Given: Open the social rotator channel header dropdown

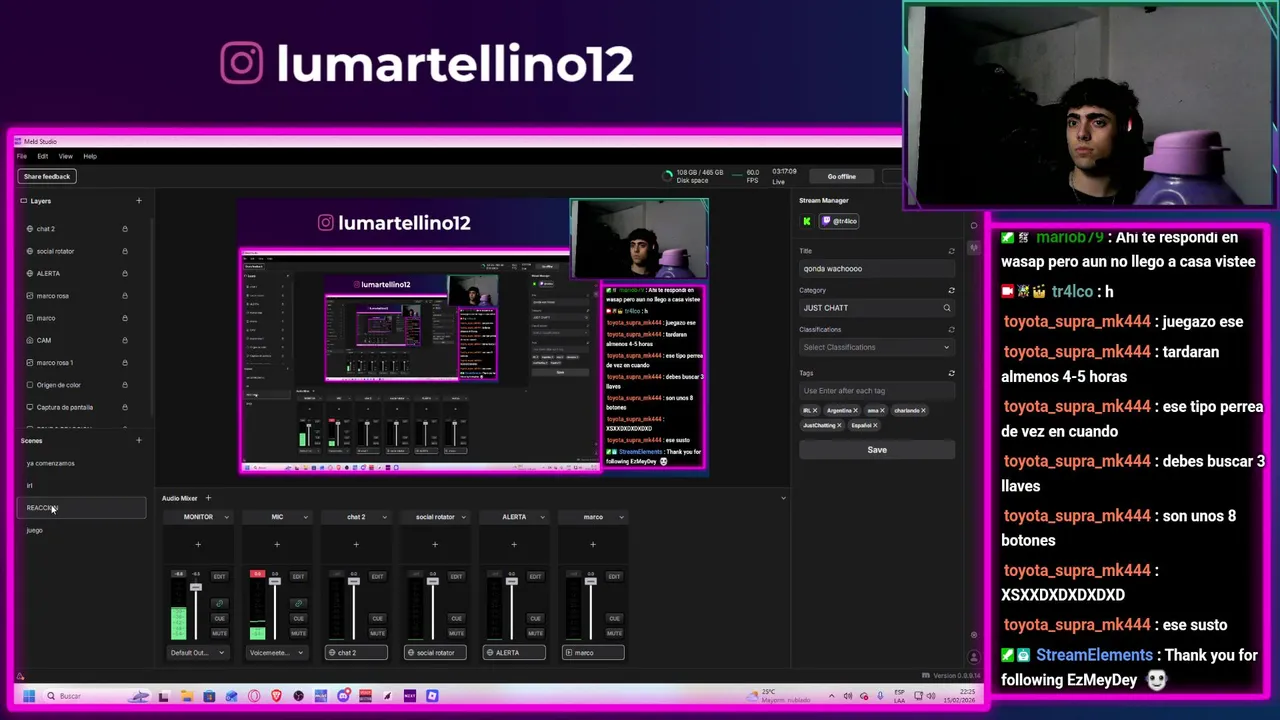Looking at the screenshot, I should pos(463,517).
